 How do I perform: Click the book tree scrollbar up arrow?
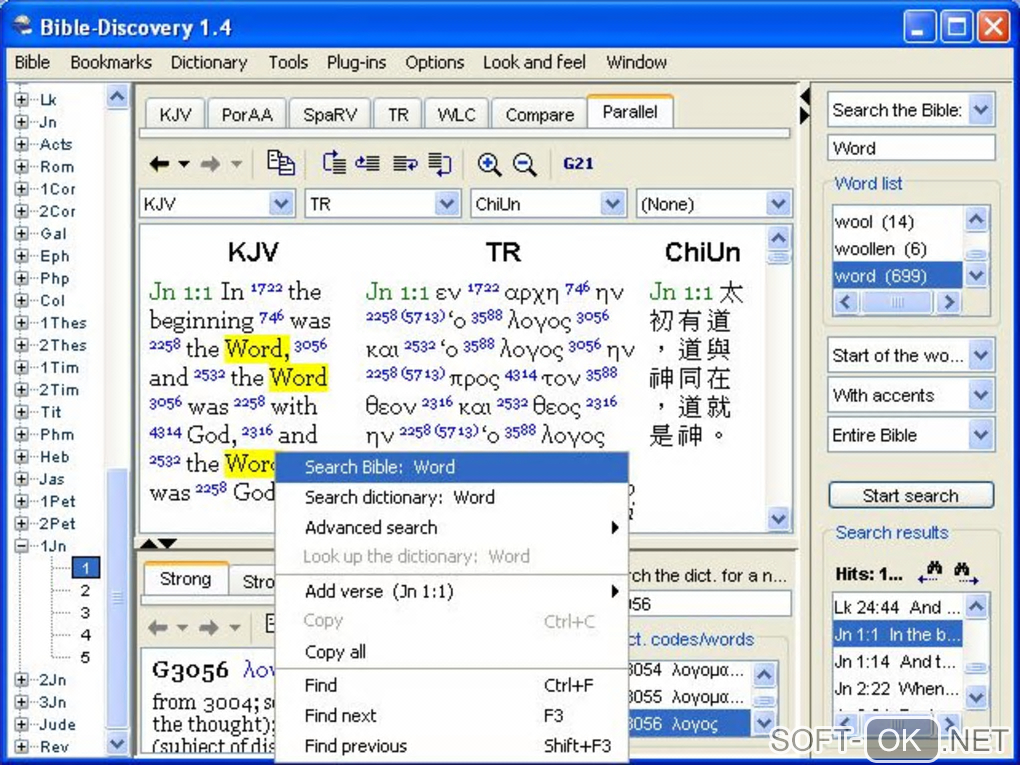[x=117, y=97]
